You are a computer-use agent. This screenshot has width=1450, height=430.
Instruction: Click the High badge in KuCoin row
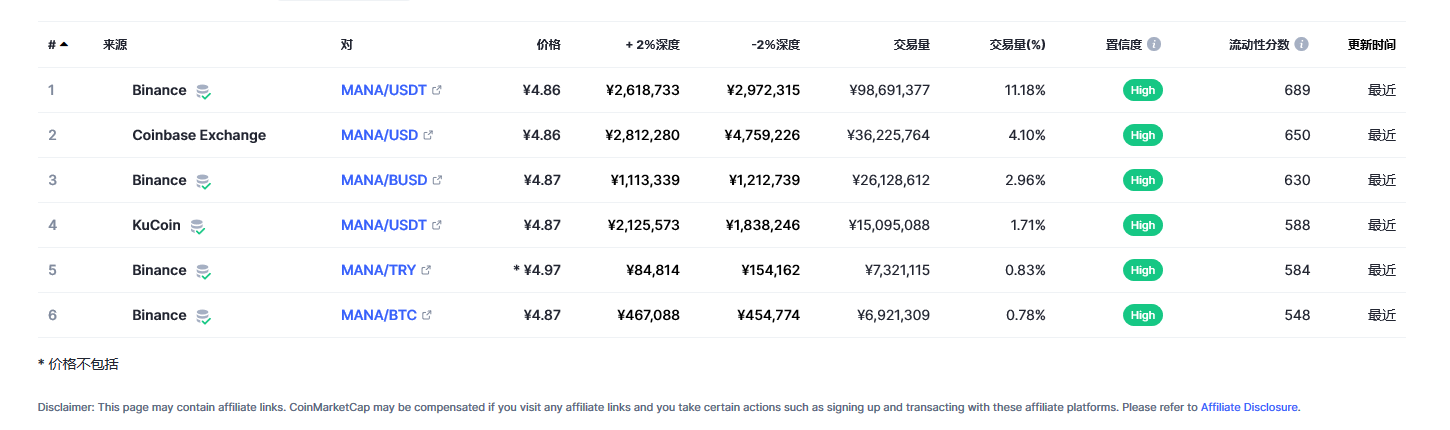[x=1142, y=225]
